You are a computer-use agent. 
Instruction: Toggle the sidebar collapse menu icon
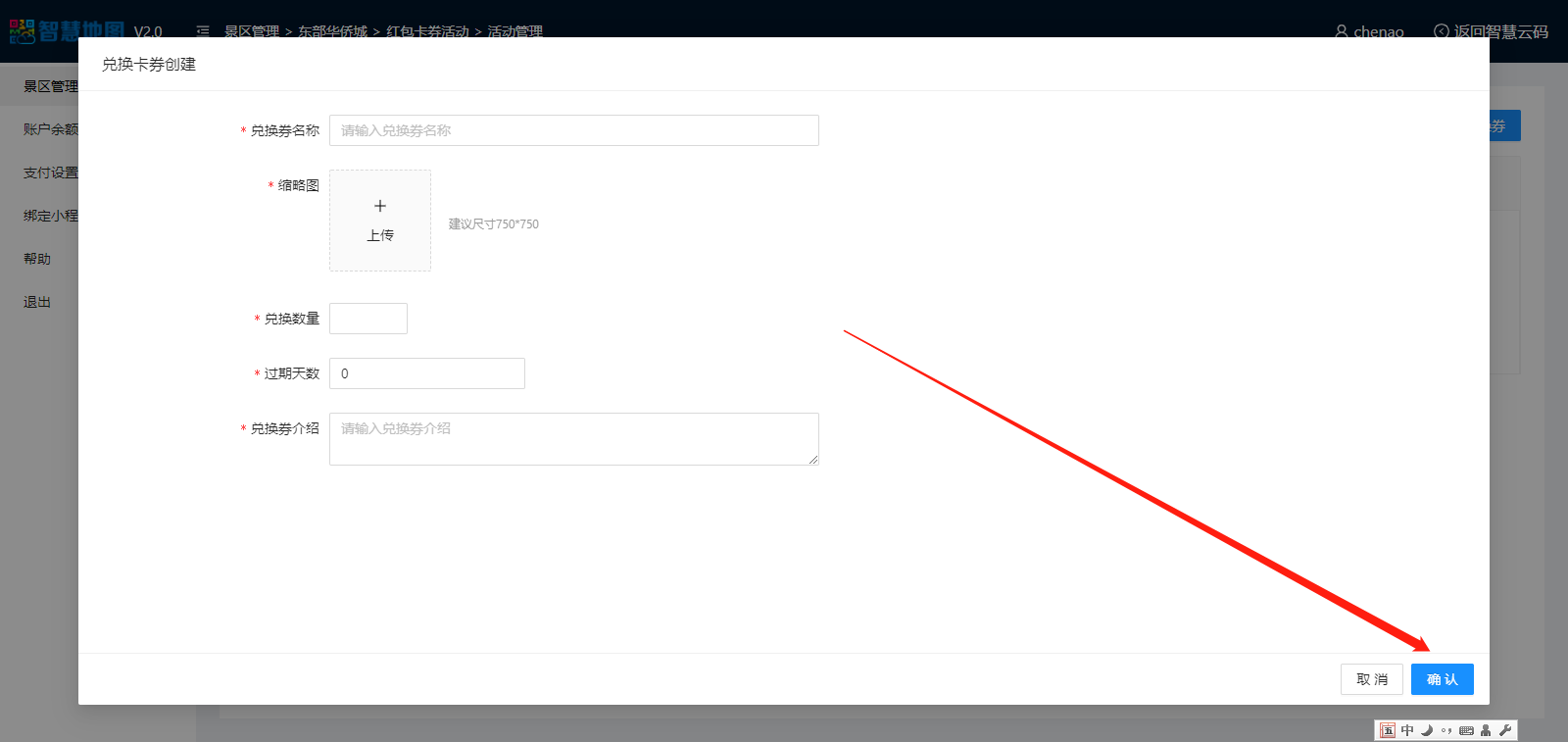[x=203, y=31]
